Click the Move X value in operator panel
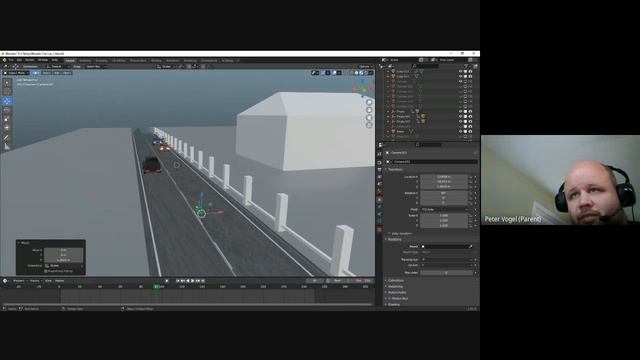Viewport: 640px width, 360px height. click(x=63, y=250)
